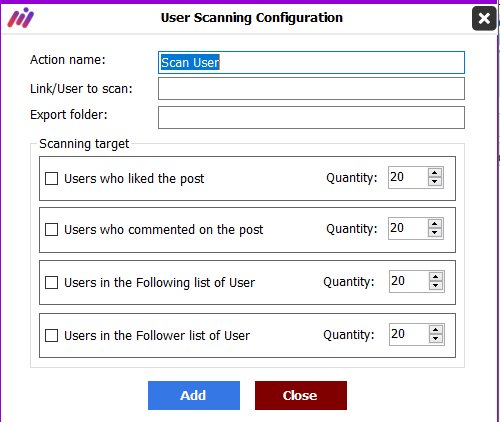The image size is (500, 422).
Task: Focus the Action name text field
Action: (x=311, y=62)
